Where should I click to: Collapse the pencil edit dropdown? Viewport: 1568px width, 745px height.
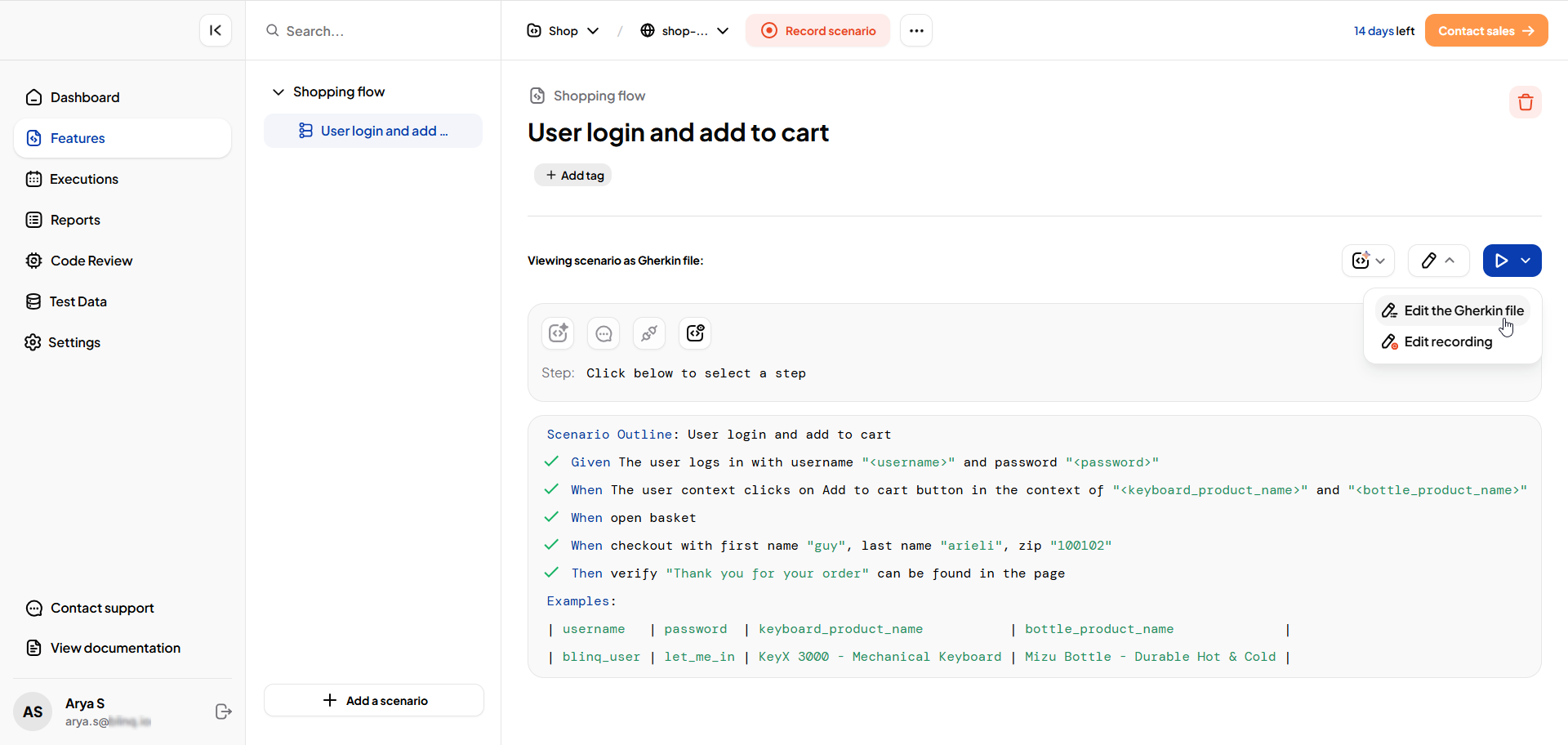click(x=1438, y=261)
